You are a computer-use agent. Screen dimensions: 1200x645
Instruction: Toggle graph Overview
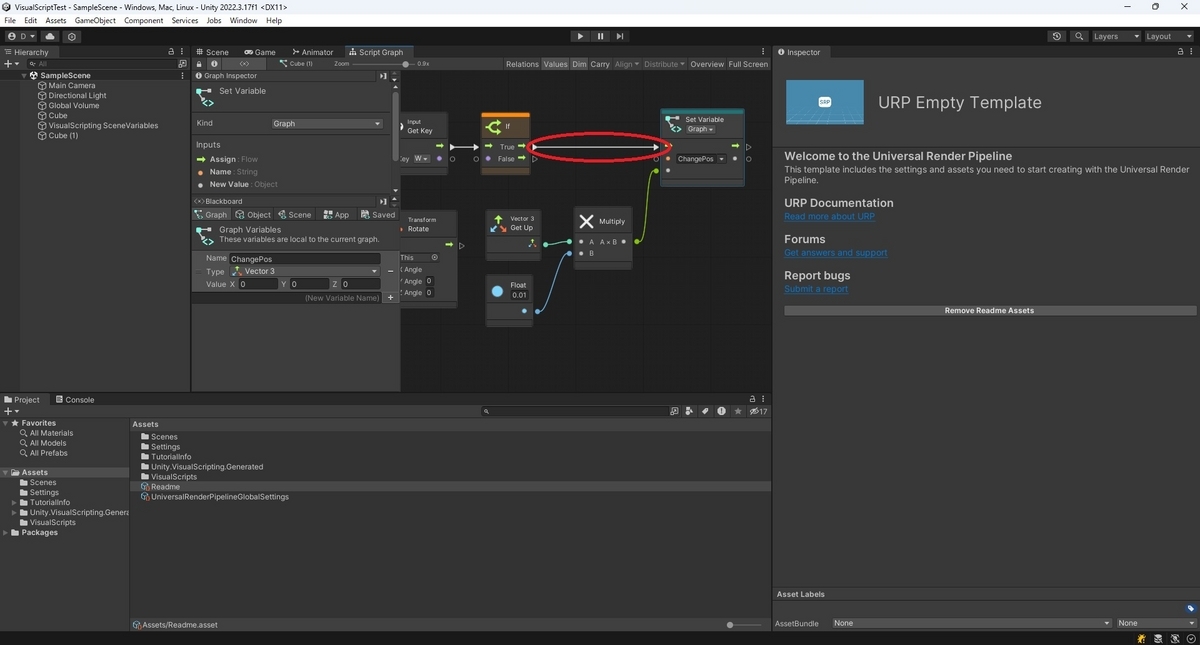(x=707, y=64)
